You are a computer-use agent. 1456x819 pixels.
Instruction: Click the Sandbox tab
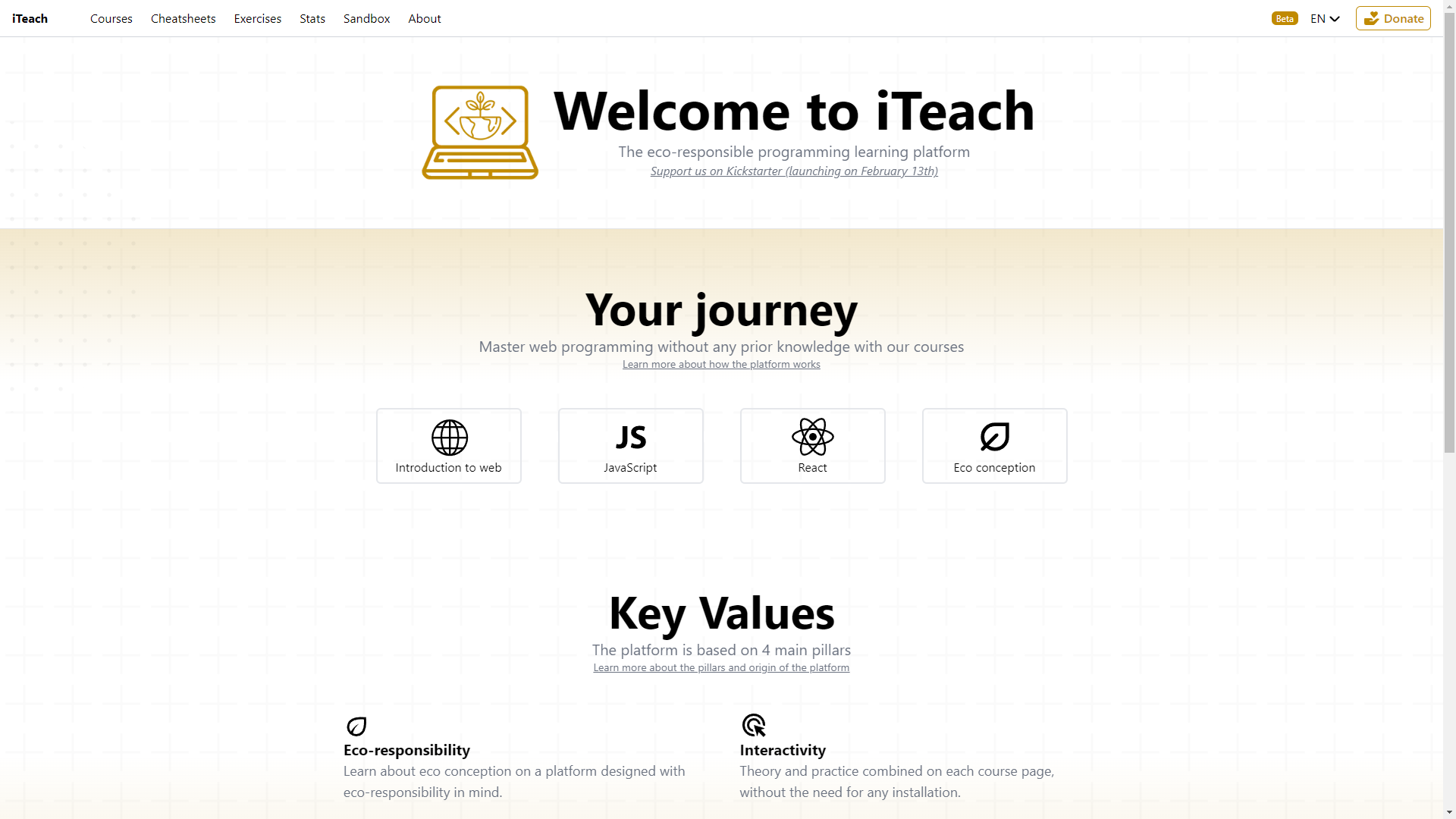(366, 18)
